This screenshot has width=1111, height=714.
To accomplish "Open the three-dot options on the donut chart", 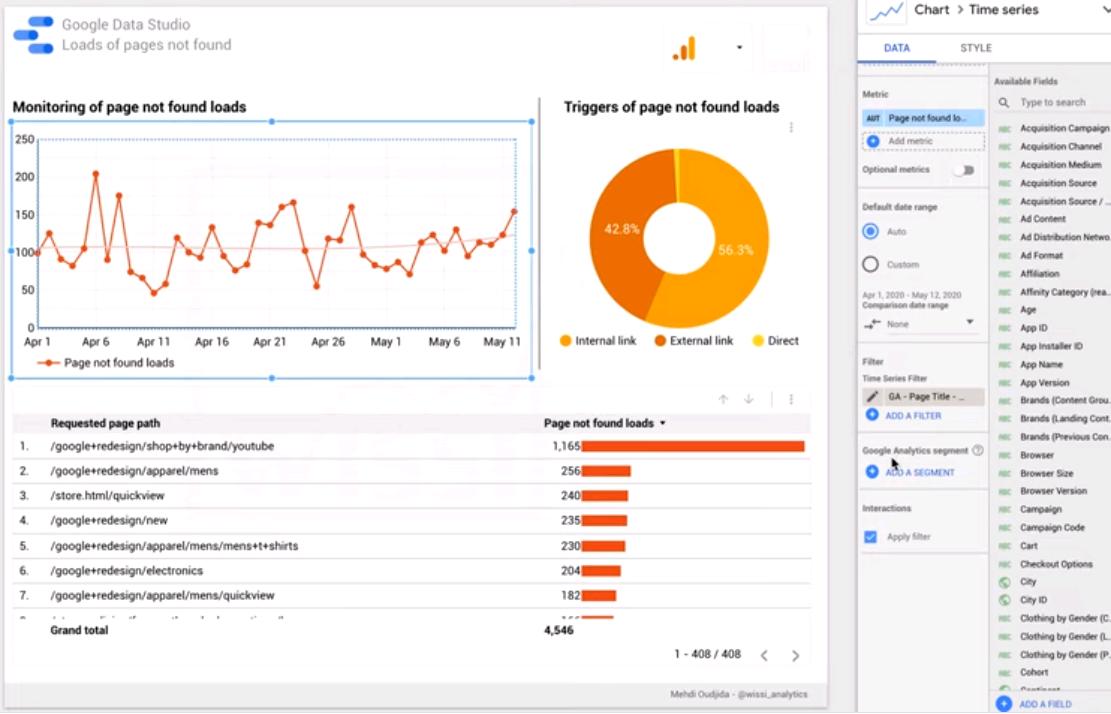I will point(791,126).
